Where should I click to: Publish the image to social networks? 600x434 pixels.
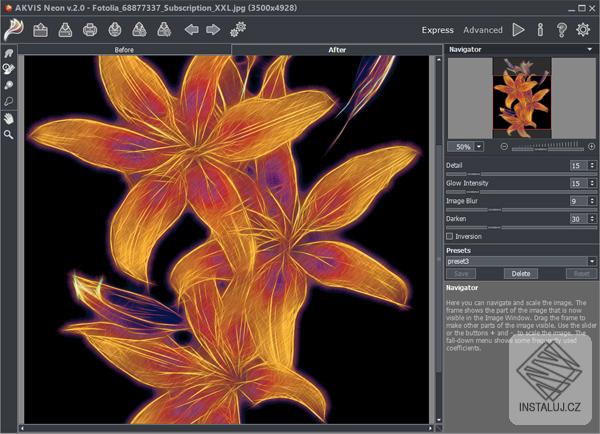pos(115,30)
